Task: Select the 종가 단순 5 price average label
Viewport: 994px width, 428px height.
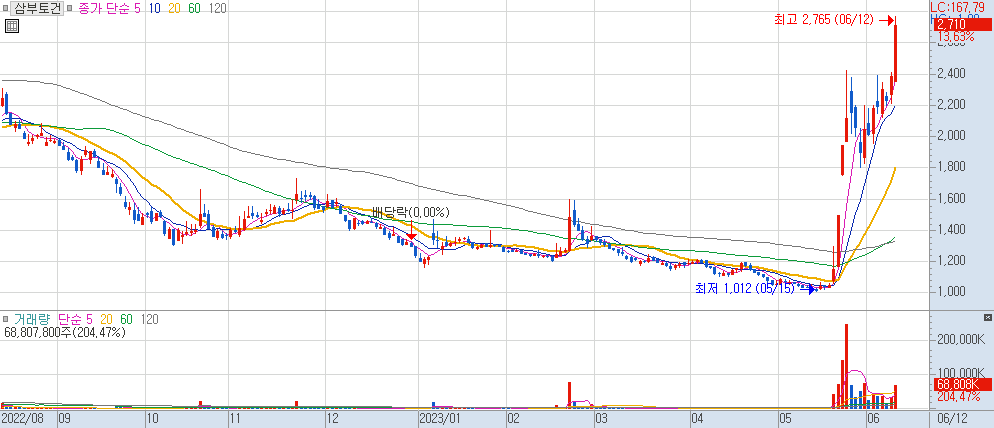Action: [x=109, y=9]
